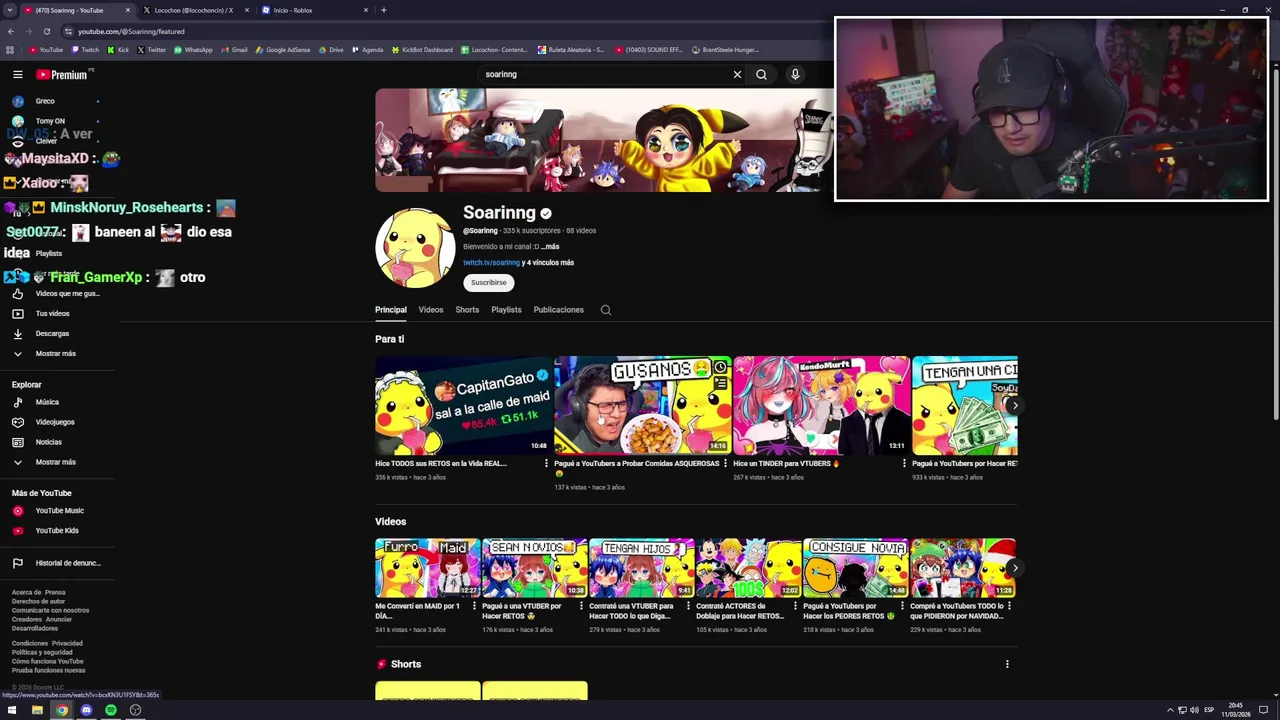The image size is (1280, 720).
Task: Open the Videojuegos sidebar icon
Action: point(17,422)
